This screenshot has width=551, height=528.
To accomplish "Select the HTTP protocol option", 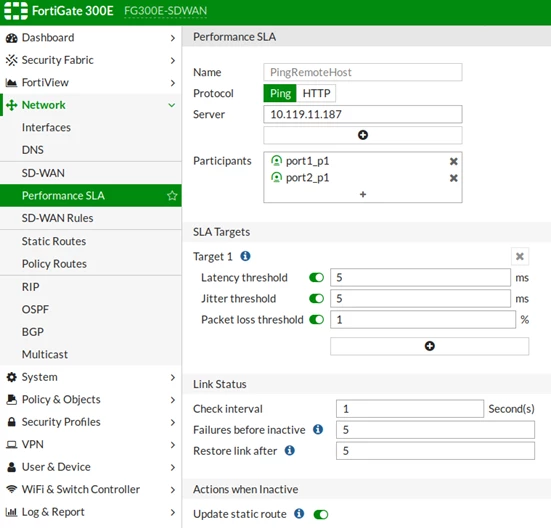I will 316,93.
